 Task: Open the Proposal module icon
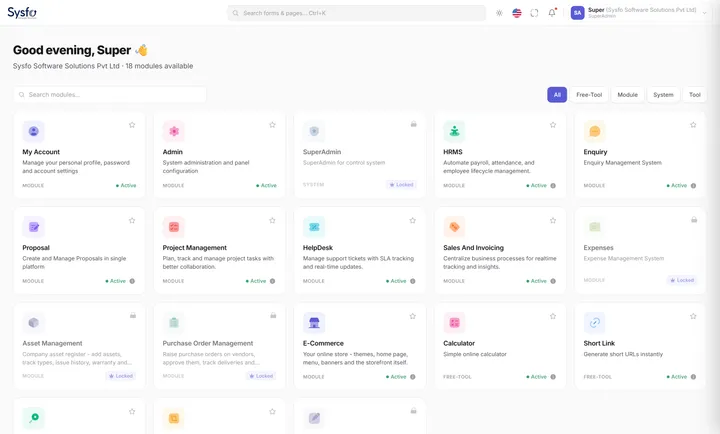click(34, 227)
